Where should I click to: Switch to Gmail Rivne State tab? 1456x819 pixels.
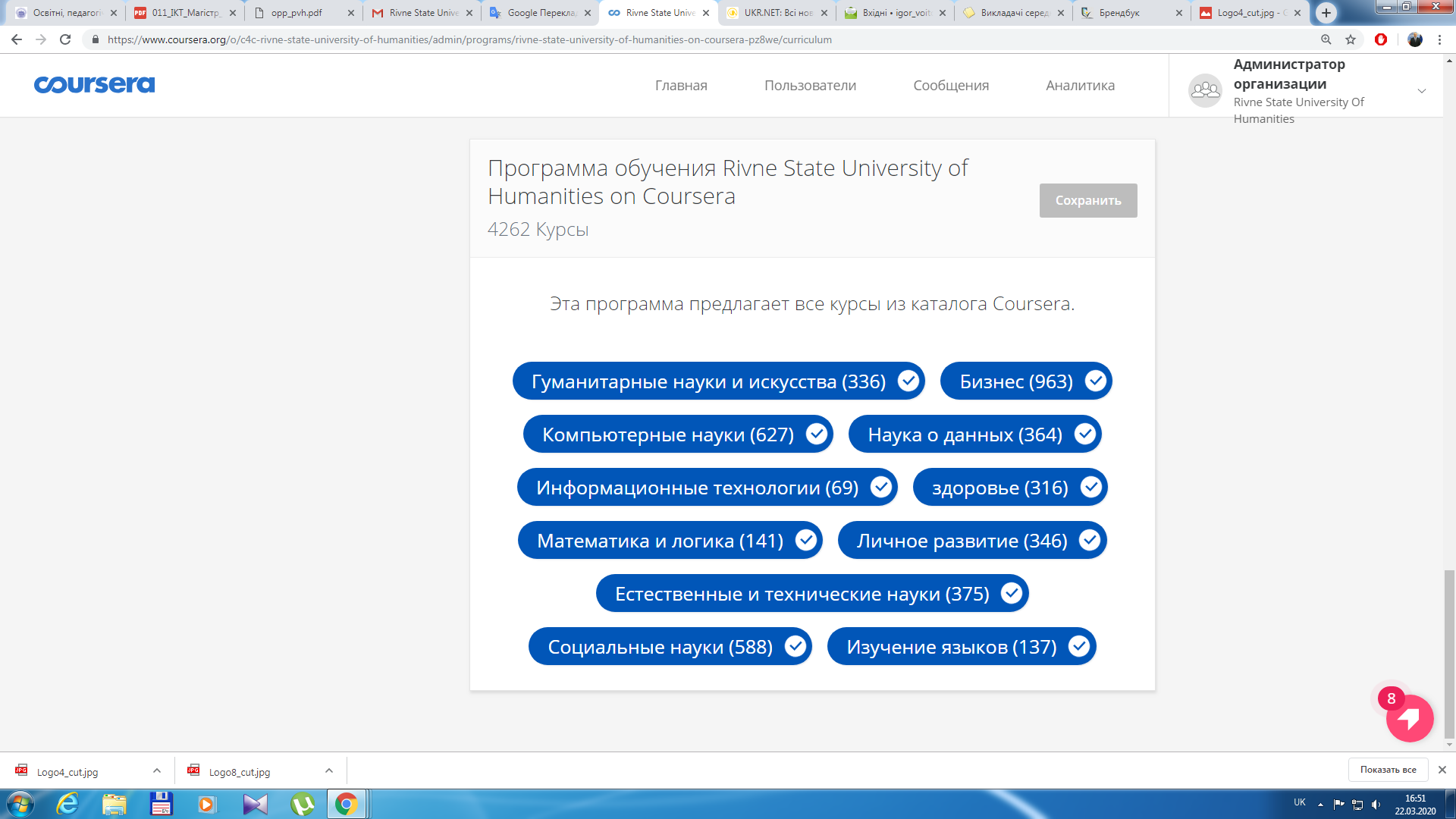coord(422,13)
